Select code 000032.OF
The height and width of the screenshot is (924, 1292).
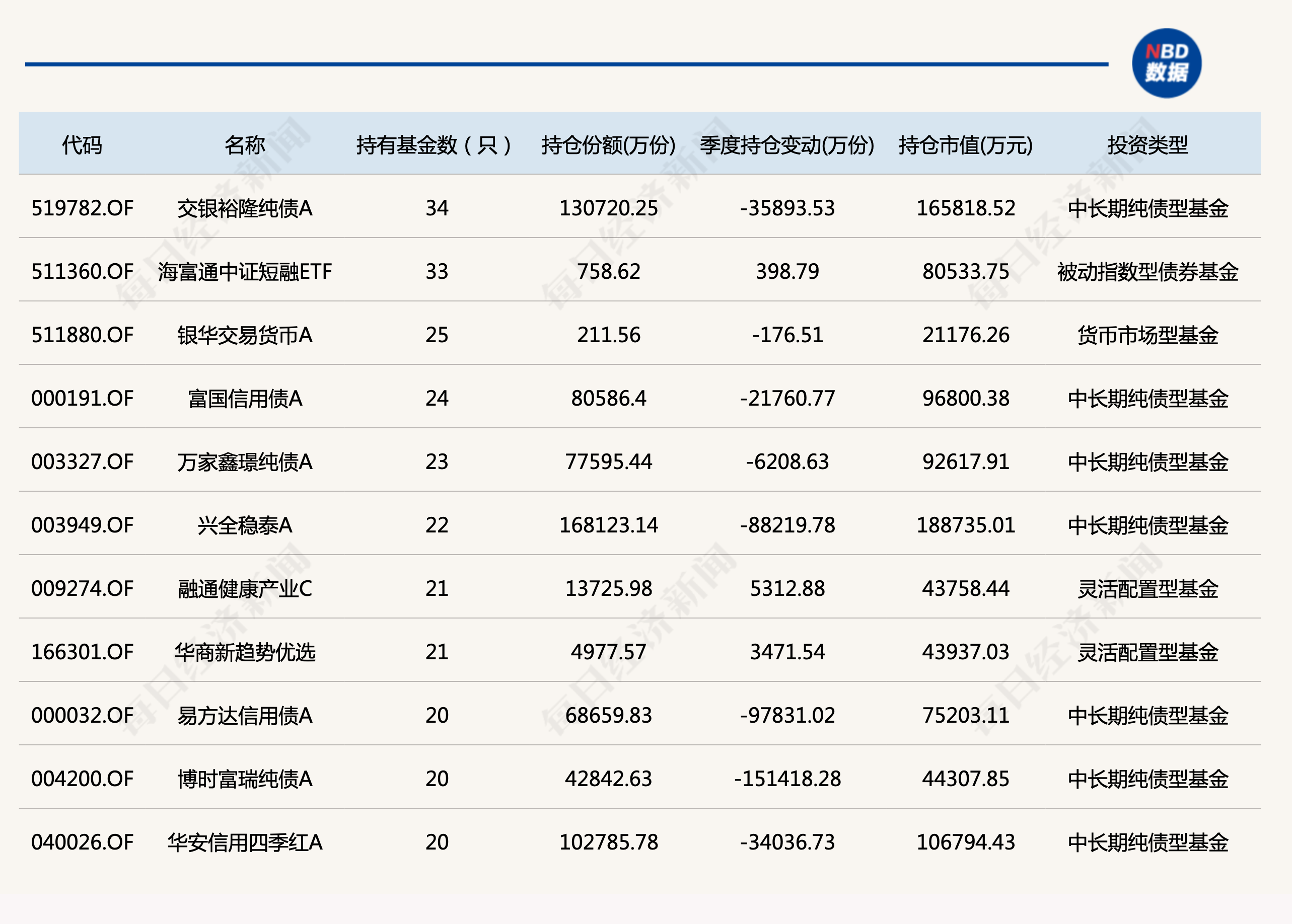pyautogui.click(x=82, y=715)
